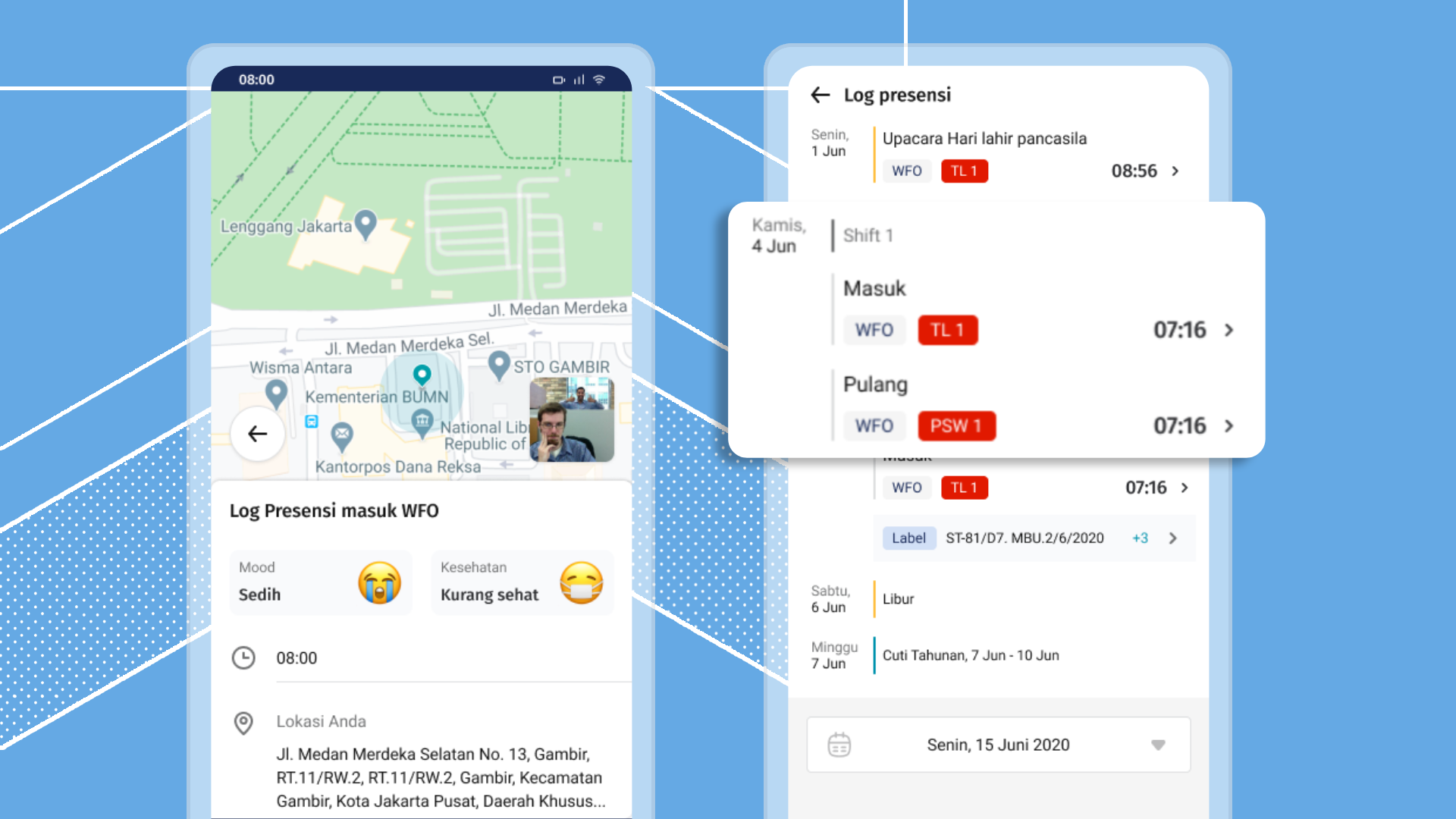Screen dimensions: 1456x819
Task: Open the 08:56 Upacara entry chevron
Action: [x=1175, y=171]
